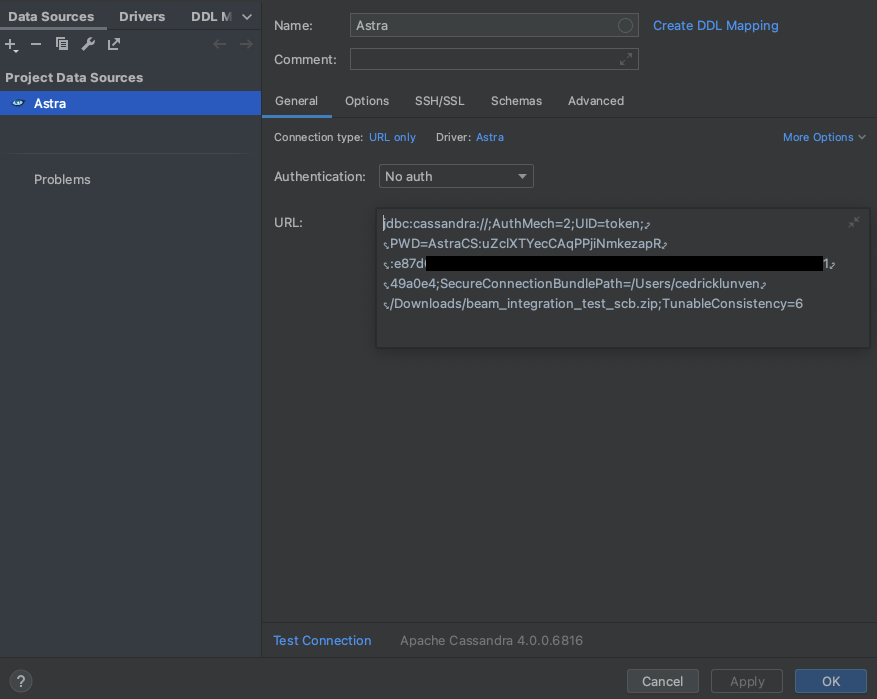Open the help question mark button
Image resolution: width=877 pixels, height=699 pixels.
(x=21, y=681)
